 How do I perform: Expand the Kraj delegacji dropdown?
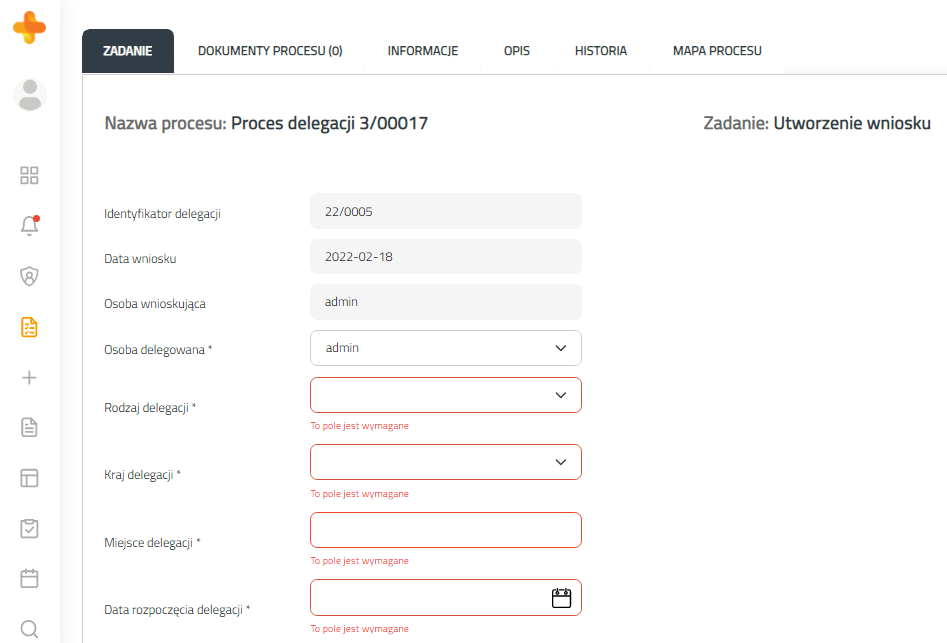(x=560, y=462)
